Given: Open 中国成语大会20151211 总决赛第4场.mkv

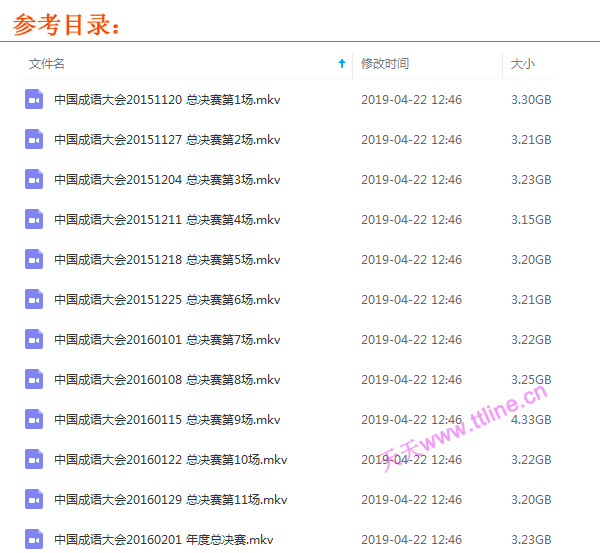Looking at the screenshot, I should click(x=167, y=220).
